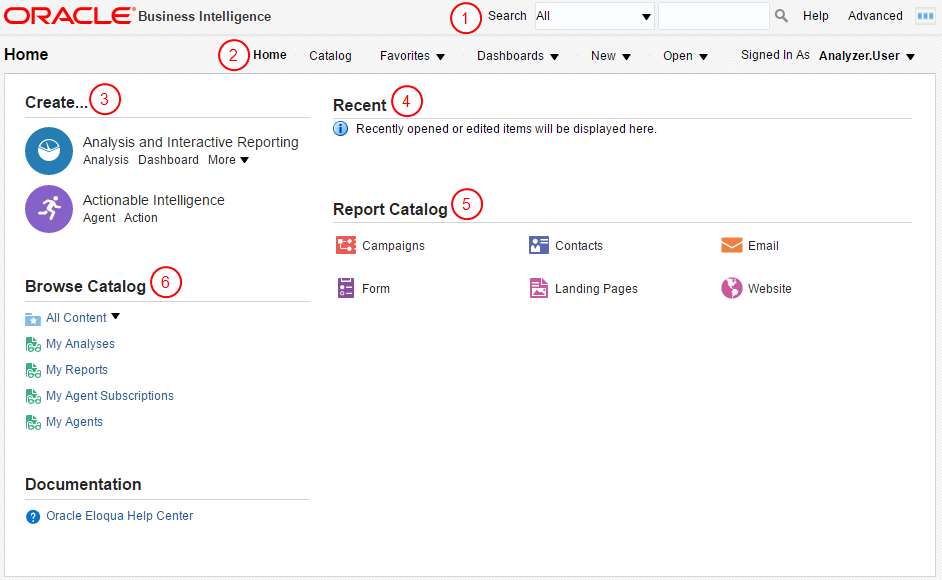Click into the search text field
The width and height of the screenshot is (942, 580).
(713, 16)
